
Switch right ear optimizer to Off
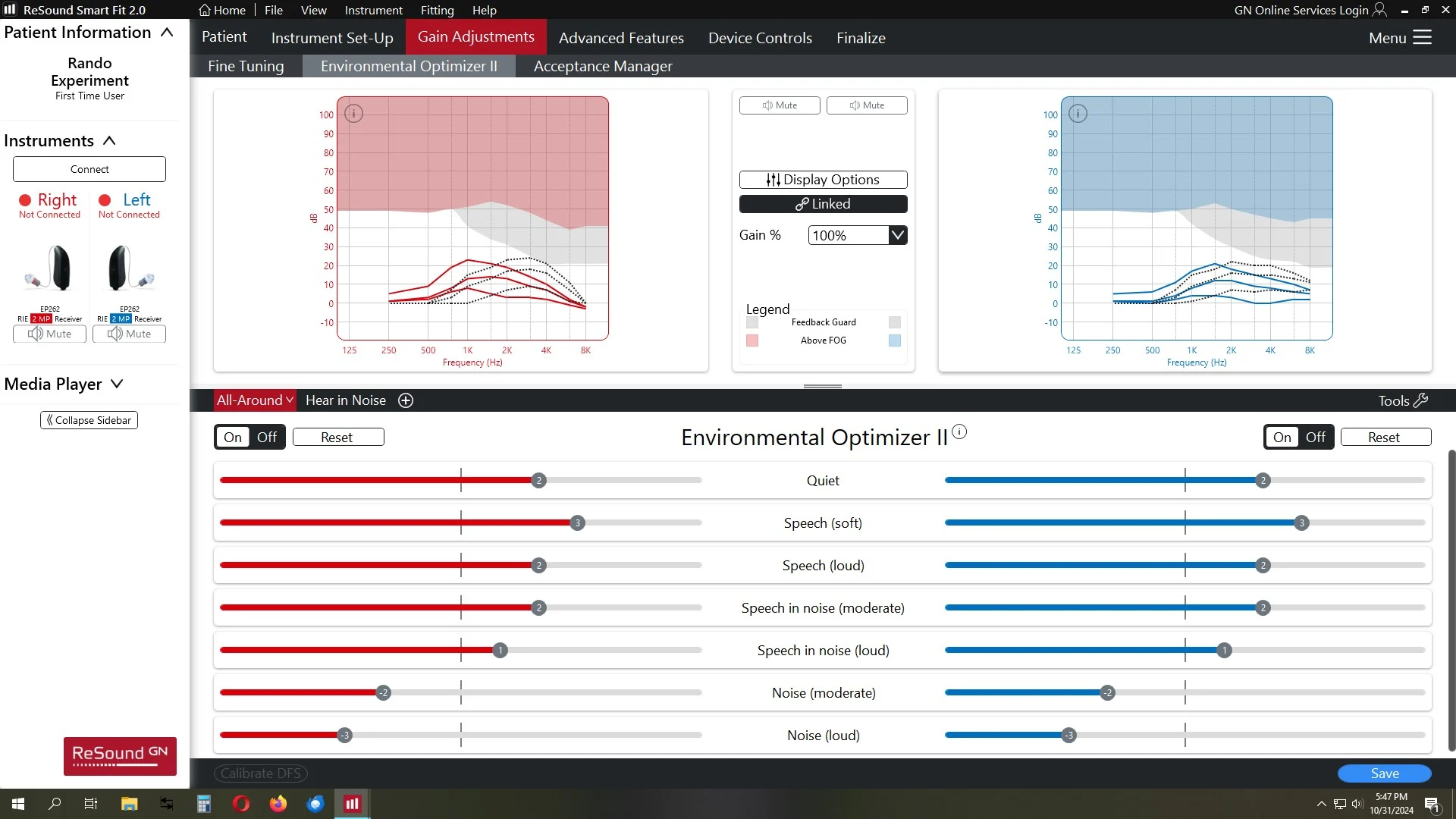(267, 437)
